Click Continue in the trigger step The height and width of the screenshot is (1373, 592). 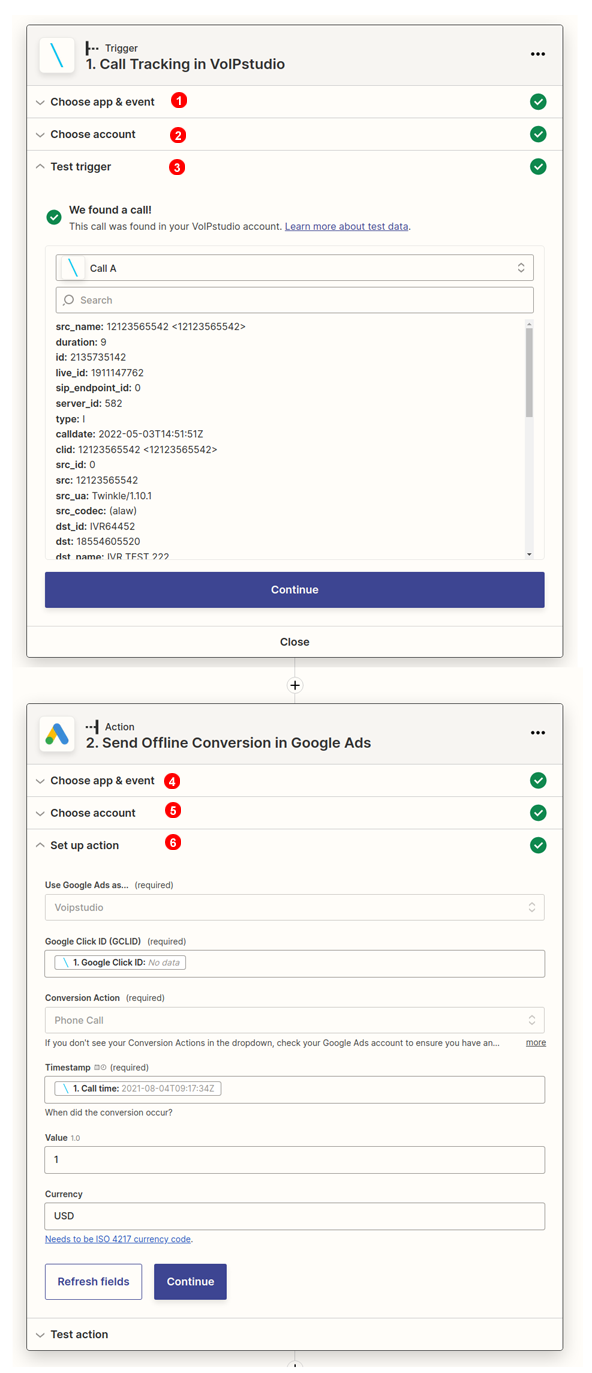[295, 590]
